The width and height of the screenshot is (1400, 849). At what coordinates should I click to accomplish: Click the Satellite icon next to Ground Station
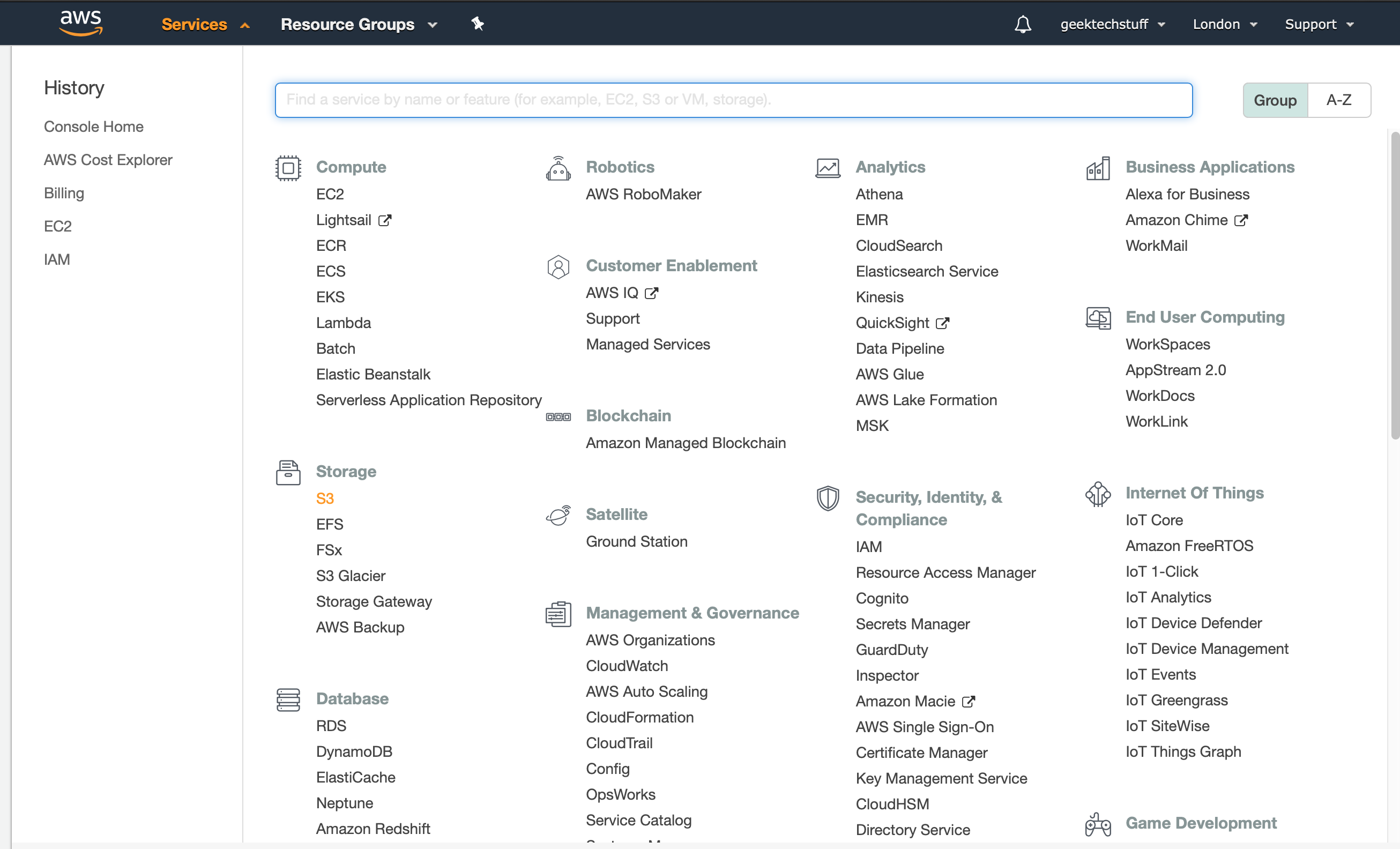pyautogui.click(x=558, y=515)
